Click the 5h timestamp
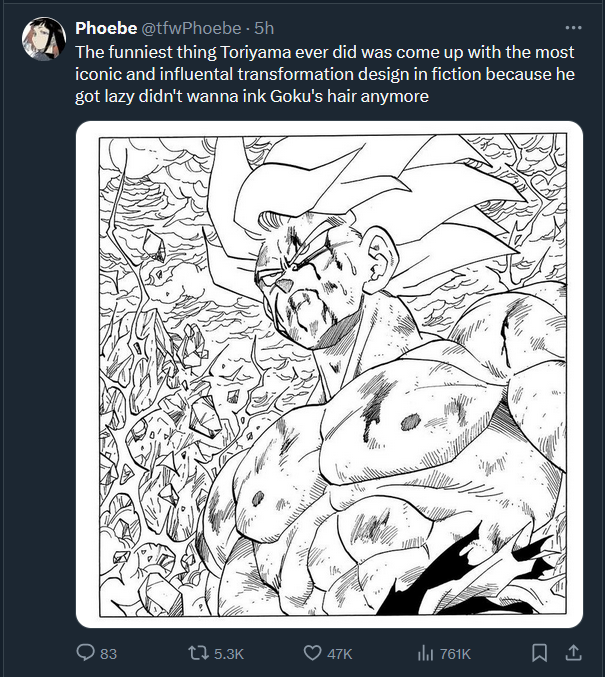 264,28
